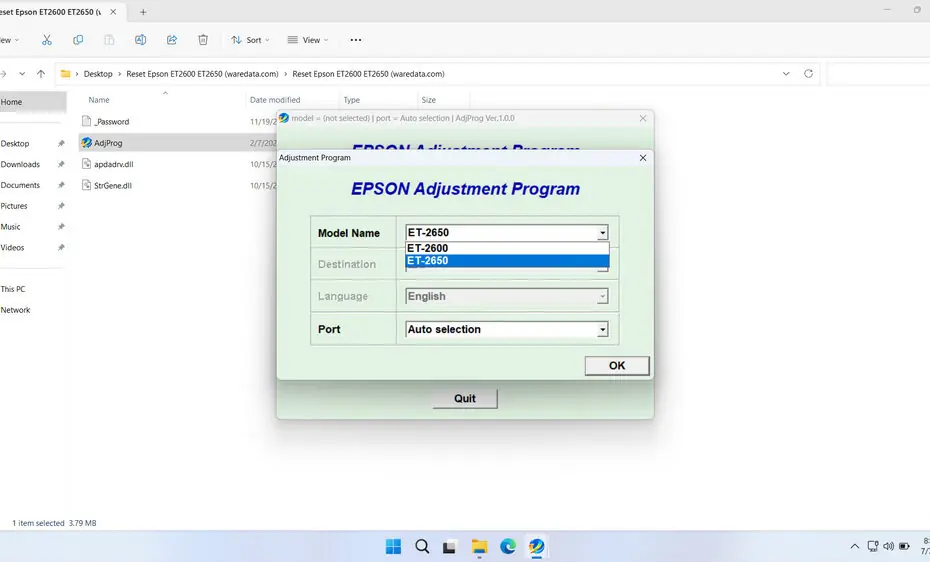
Task: Sort by the Size column header
Action: (429, 100)
